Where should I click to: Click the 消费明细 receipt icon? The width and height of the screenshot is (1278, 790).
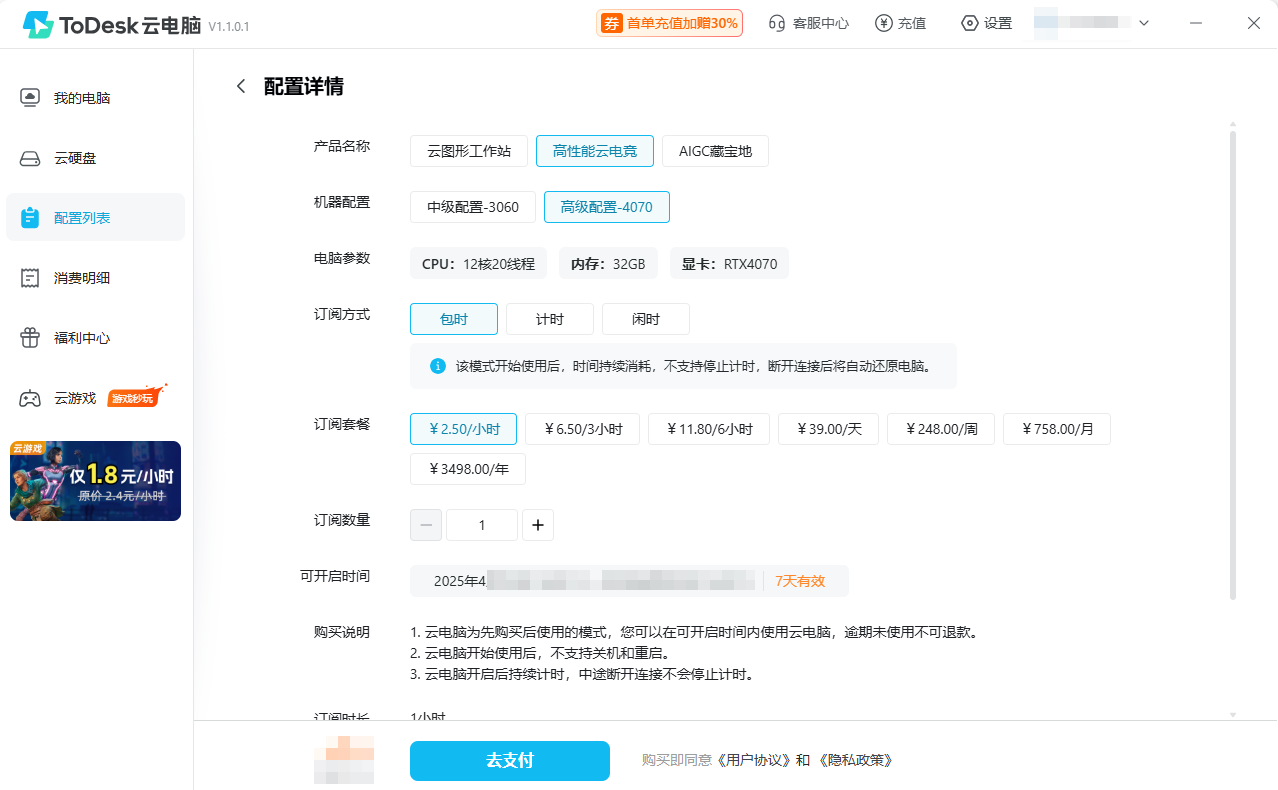click(x=30, y=278)
